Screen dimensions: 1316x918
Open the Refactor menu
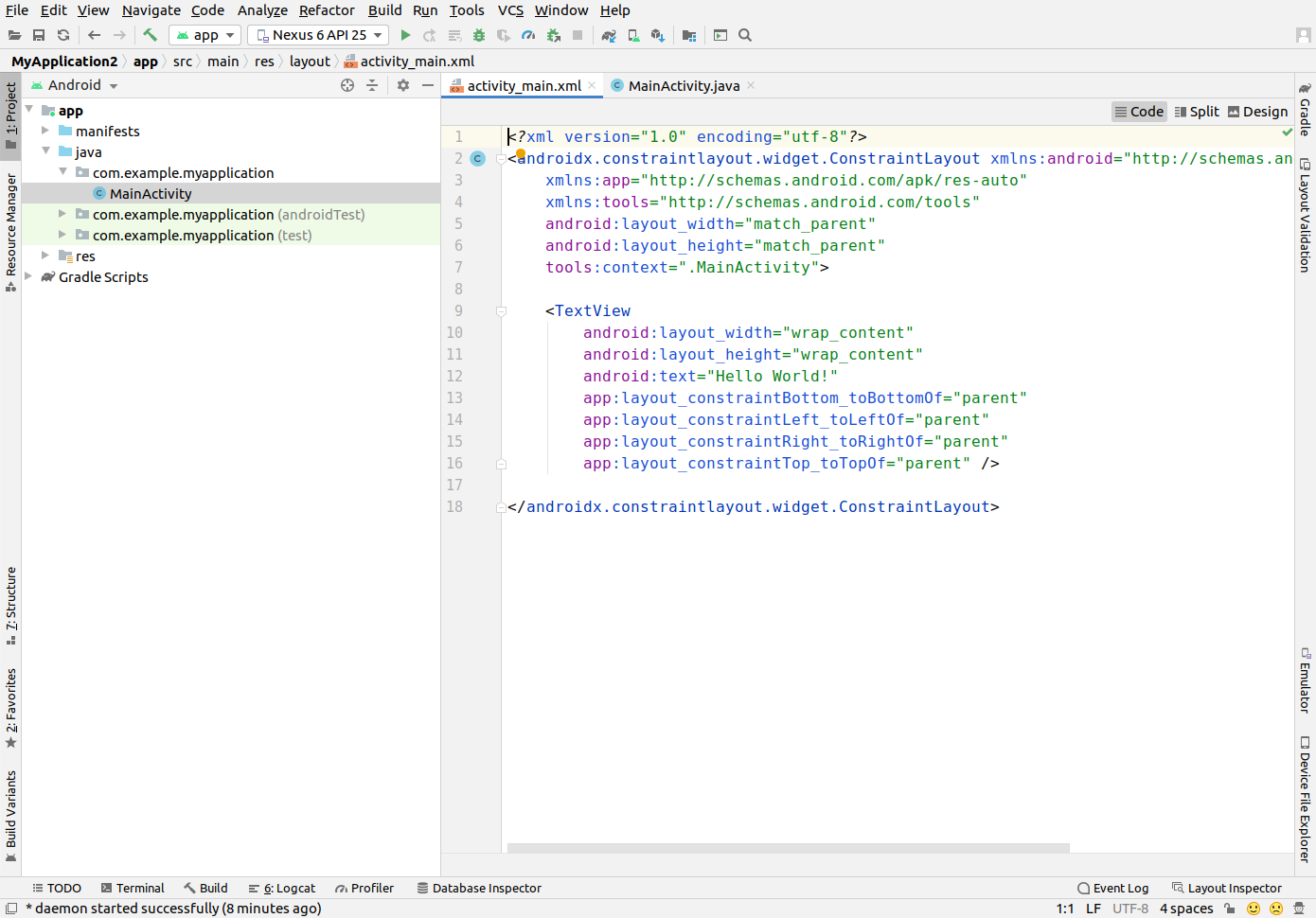327,10
